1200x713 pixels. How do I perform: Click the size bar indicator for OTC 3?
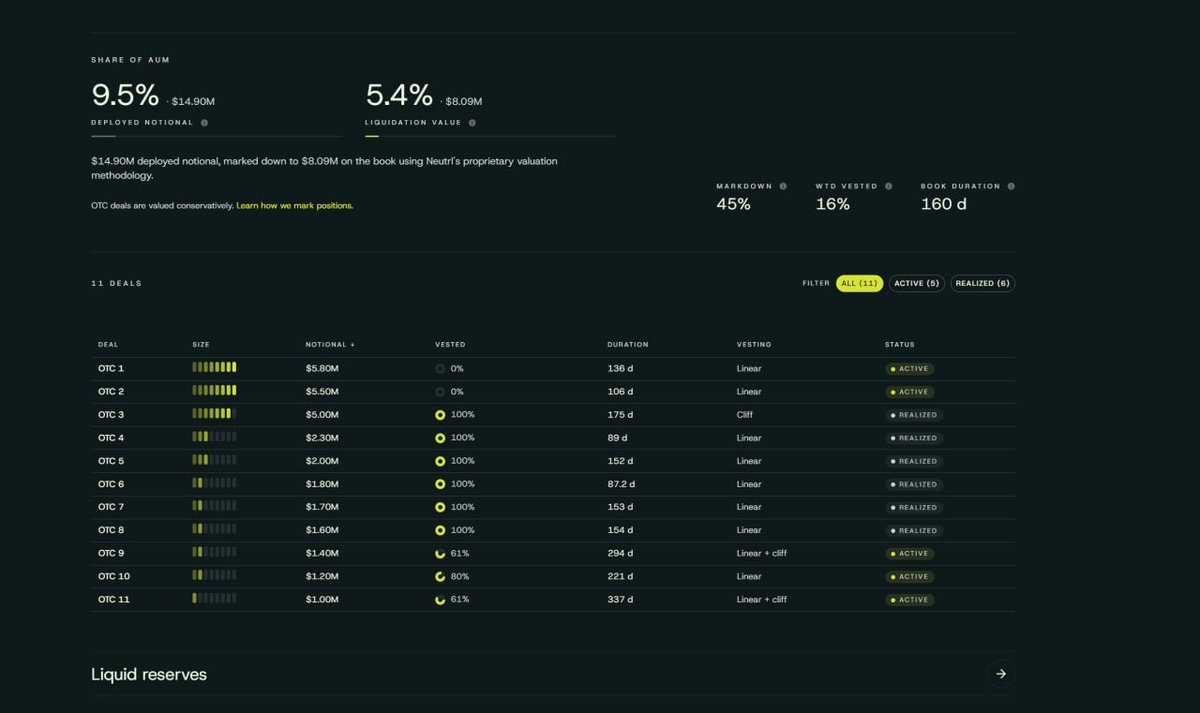[214, 414]
